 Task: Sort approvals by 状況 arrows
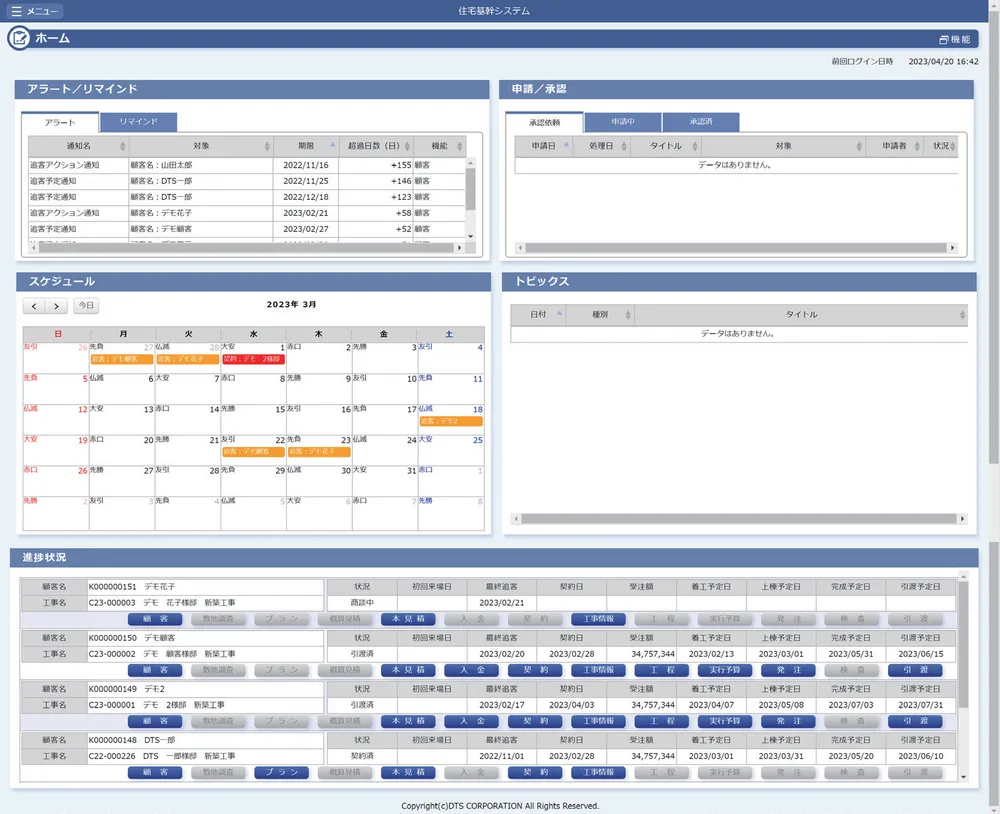(x=952, y=146)
